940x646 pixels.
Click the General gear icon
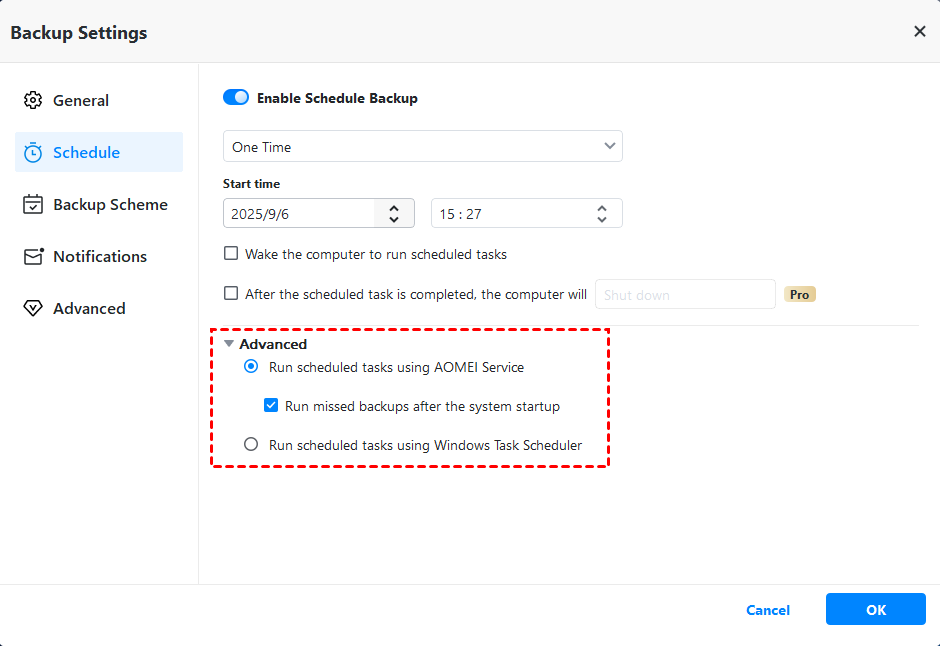click(x=33, y=100)
